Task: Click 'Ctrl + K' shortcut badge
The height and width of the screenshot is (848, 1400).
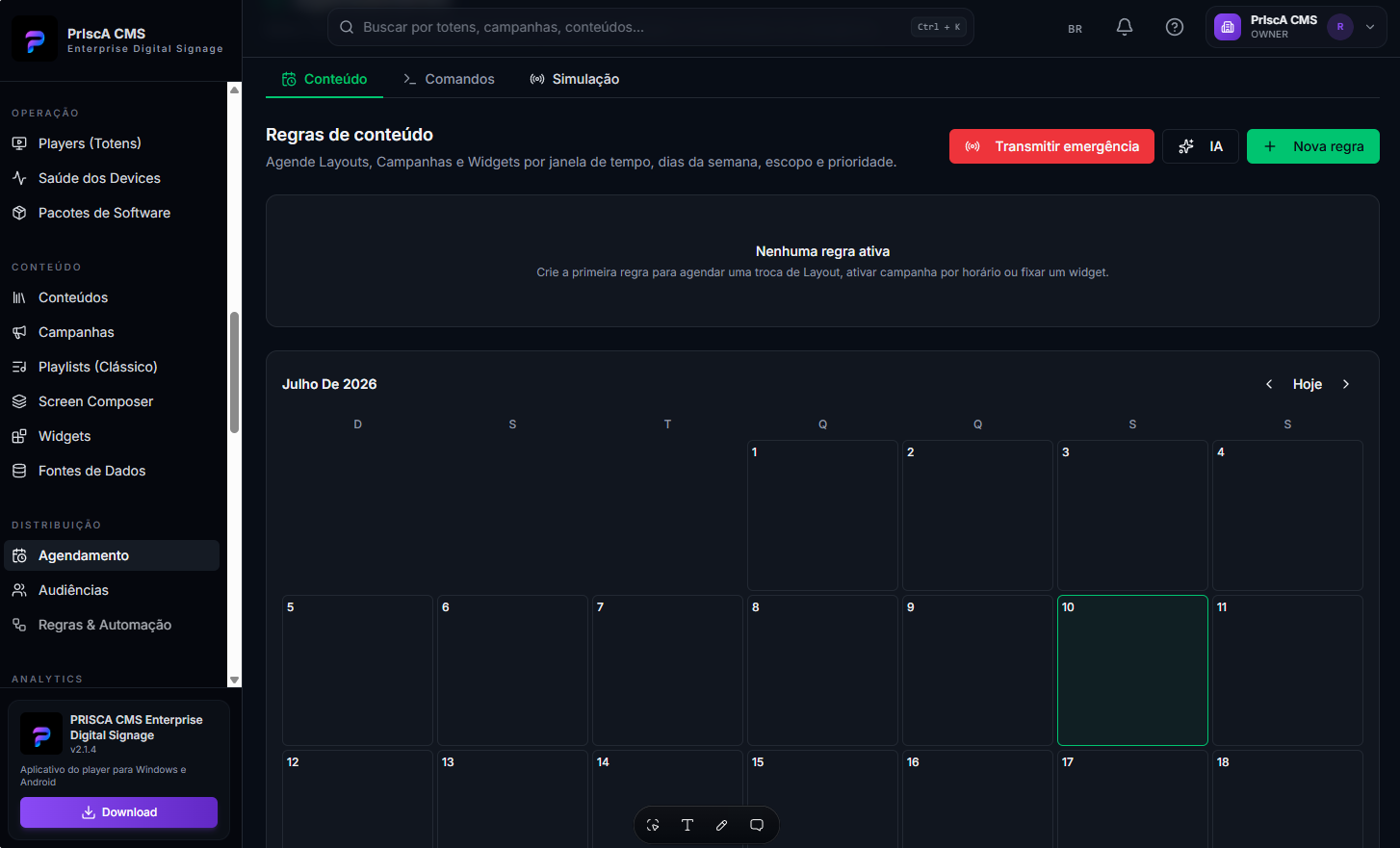Action: tap(939, 27)
